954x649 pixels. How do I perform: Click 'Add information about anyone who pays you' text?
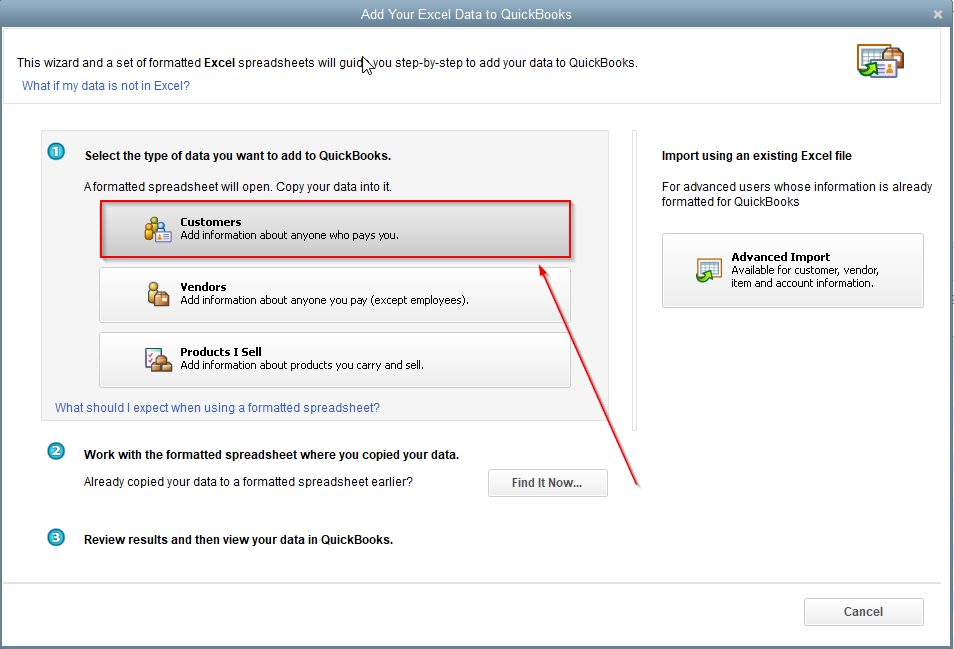coord(290,235)
